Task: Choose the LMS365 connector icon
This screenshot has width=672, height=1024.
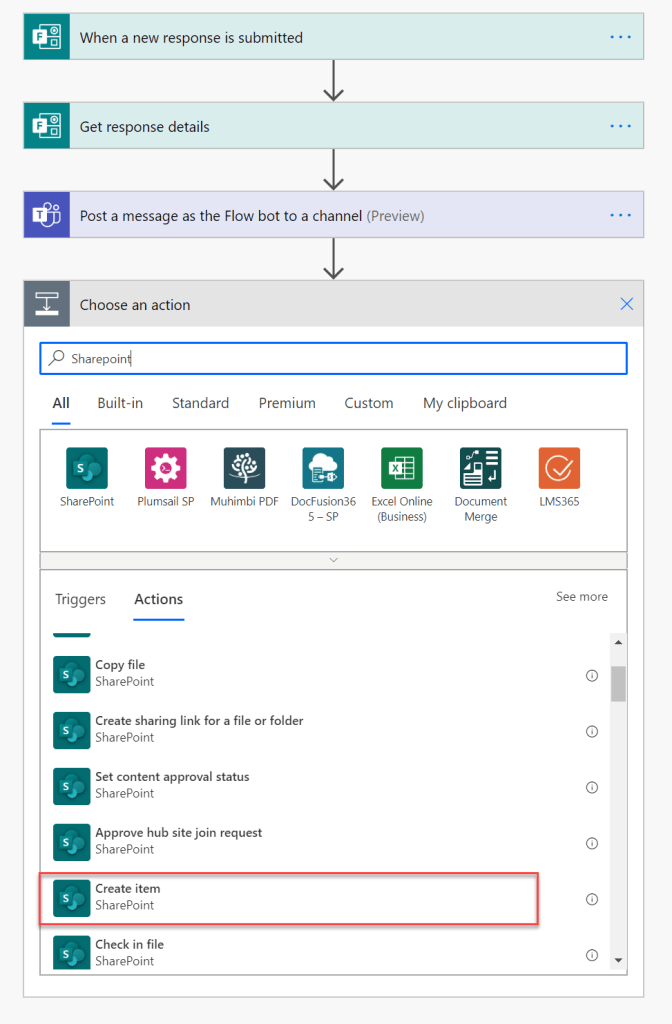Action: tap(559, 468)
